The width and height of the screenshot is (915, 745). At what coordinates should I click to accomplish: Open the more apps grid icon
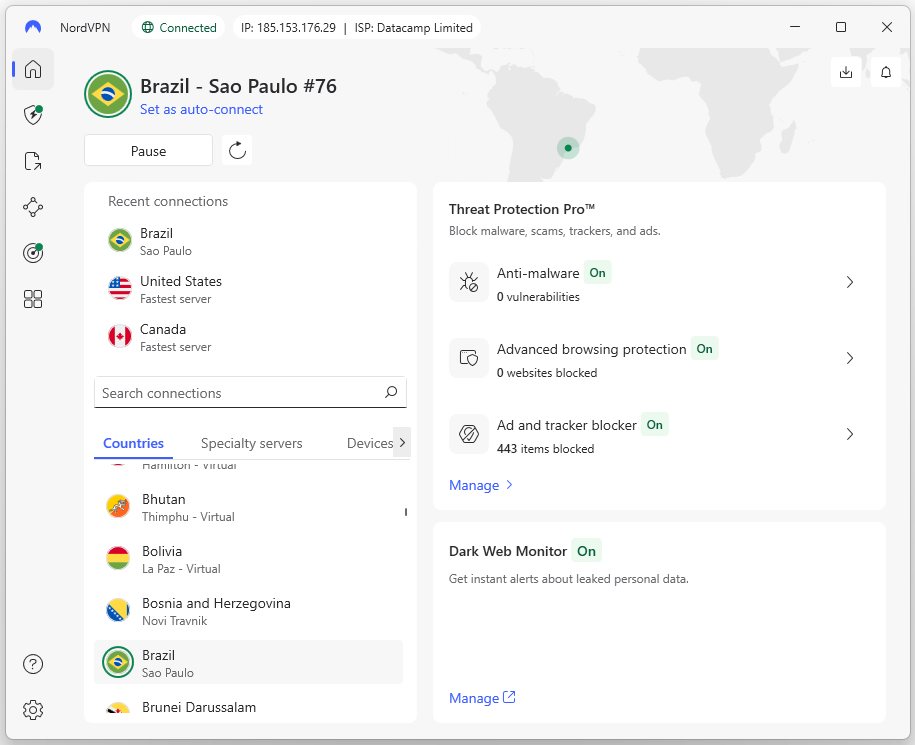33,299
